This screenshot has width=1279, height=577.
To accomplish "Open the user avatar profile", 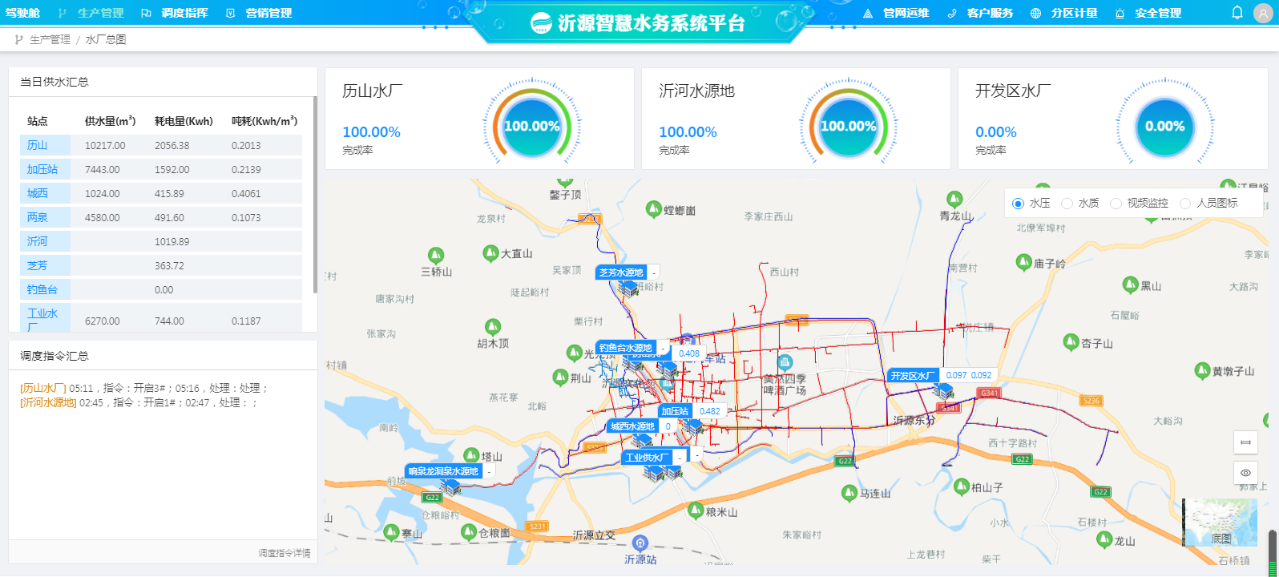I will [x=1262, y=13].
